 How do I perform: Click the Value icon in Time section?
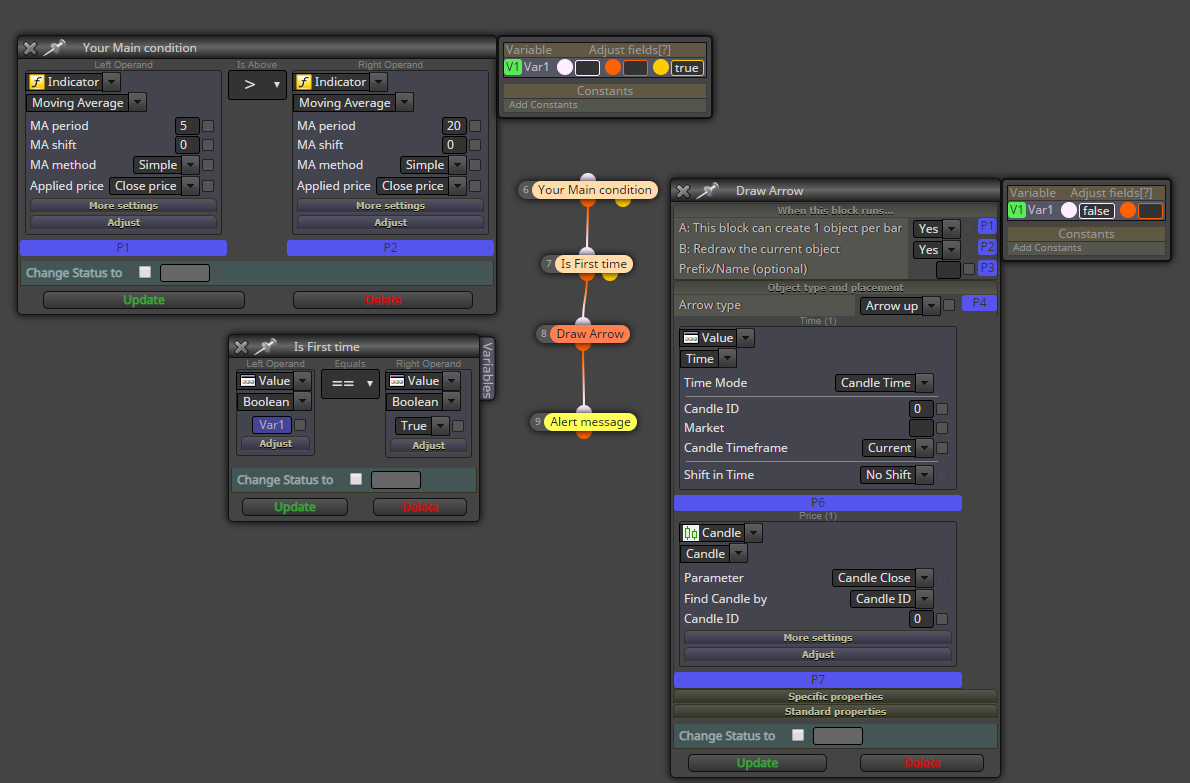coord(691,338)
